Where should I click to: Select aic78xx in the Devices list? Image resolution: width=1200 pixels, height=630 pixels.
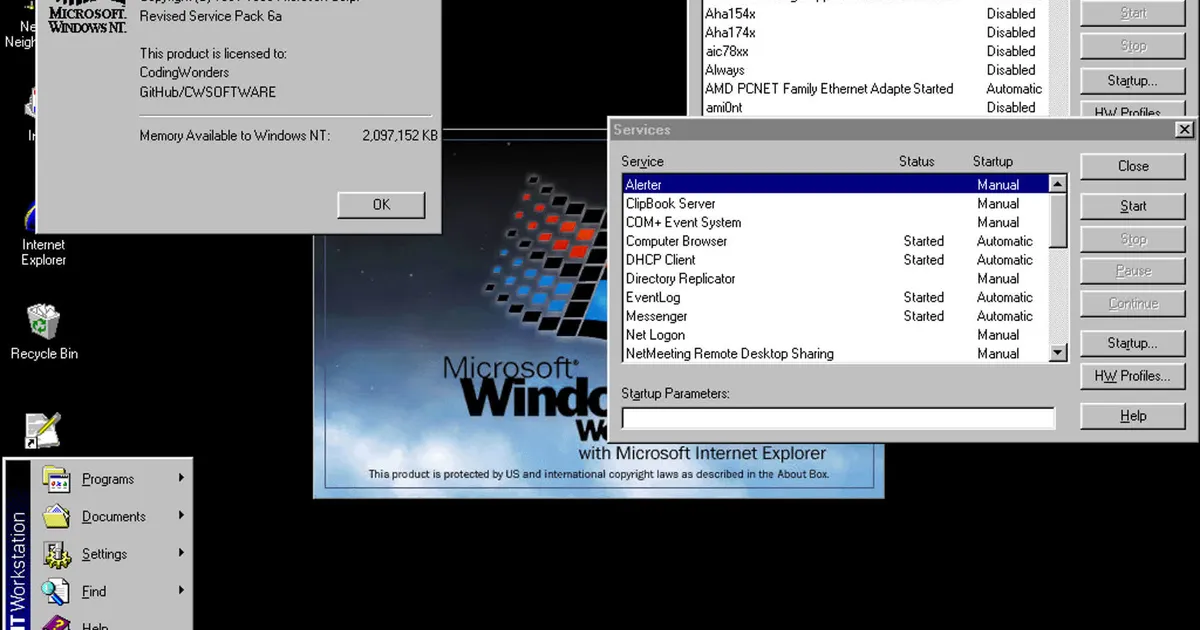point(874,51)
